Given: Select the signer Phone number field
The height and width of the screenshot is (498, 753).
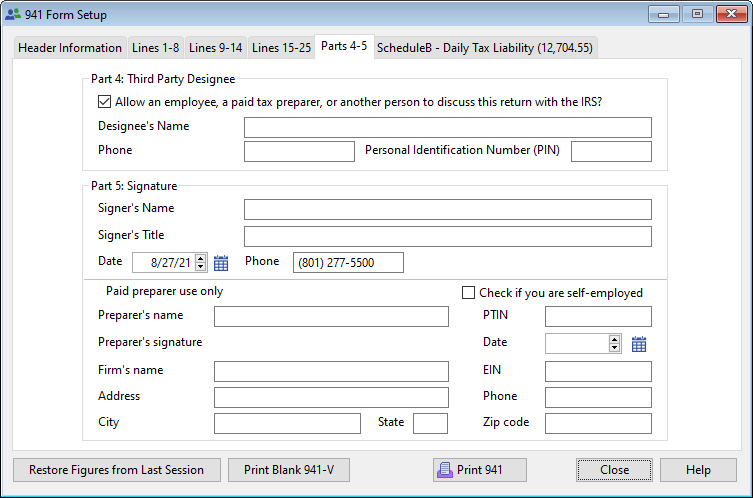Looking at the screenshot, I should pos(348,262).
